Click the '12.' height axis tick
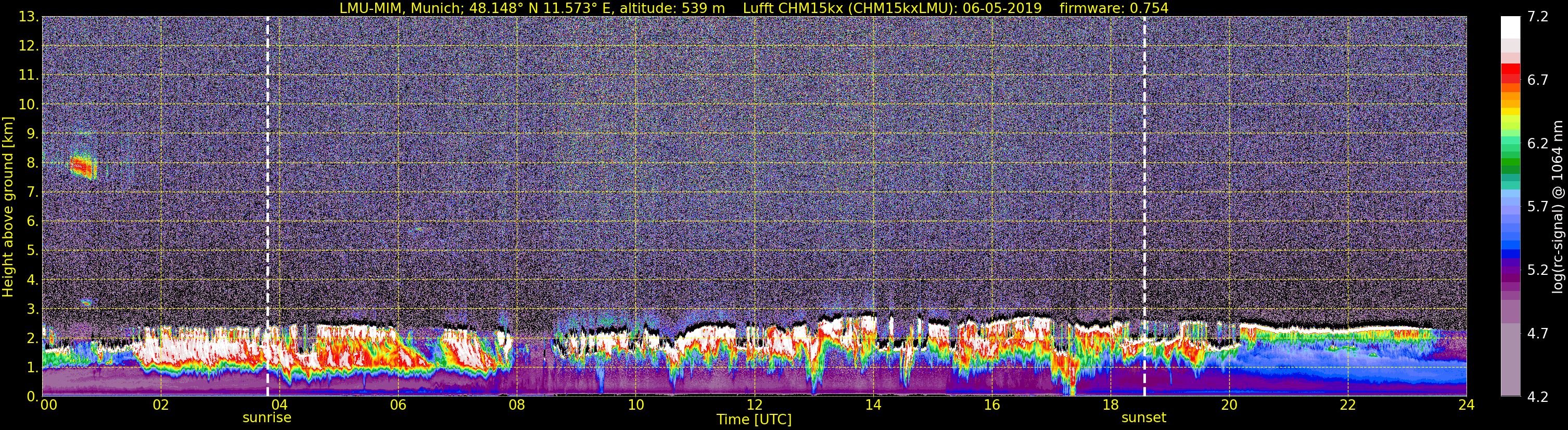 pyautogui.click(x=29, y=46)
